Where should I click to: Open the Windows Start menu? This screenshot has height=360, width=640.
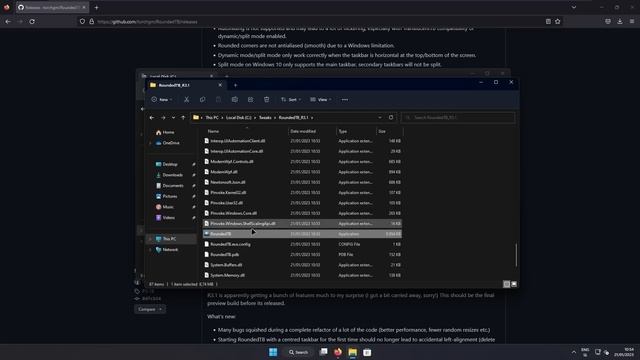click(x=273, y=352)
